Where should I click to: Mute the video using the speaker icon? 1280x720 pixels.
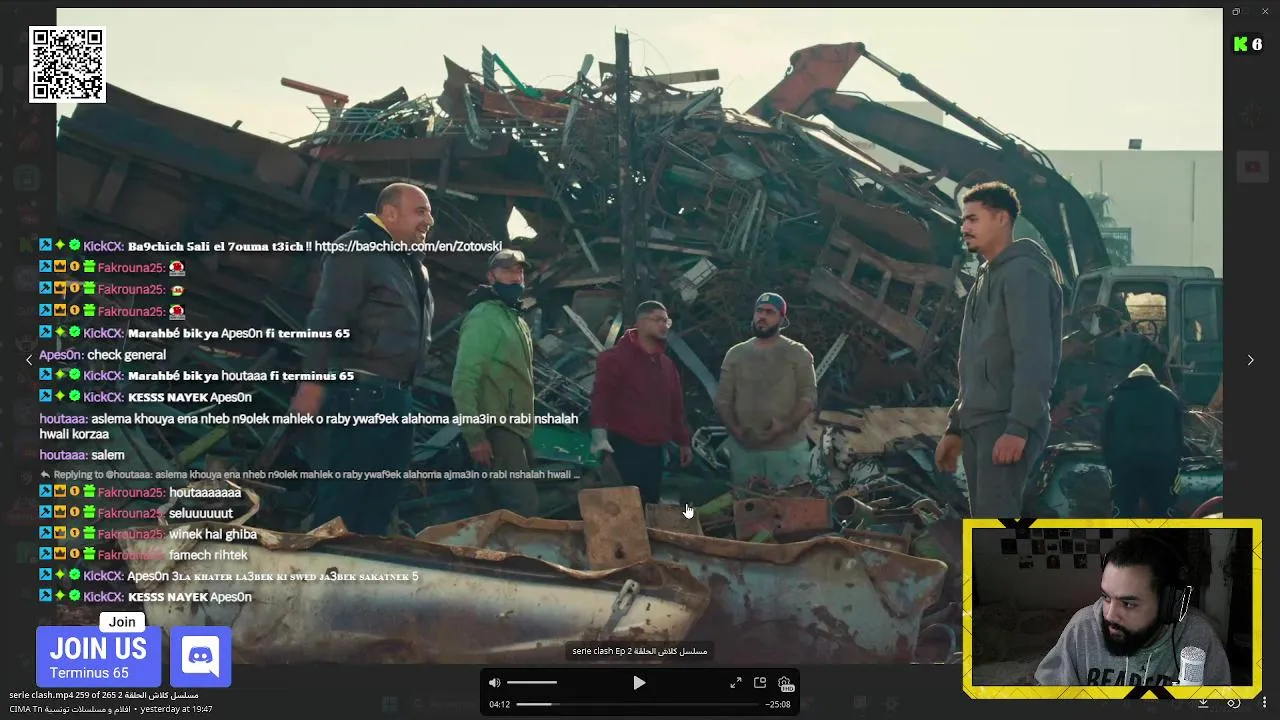coord(494,683)
